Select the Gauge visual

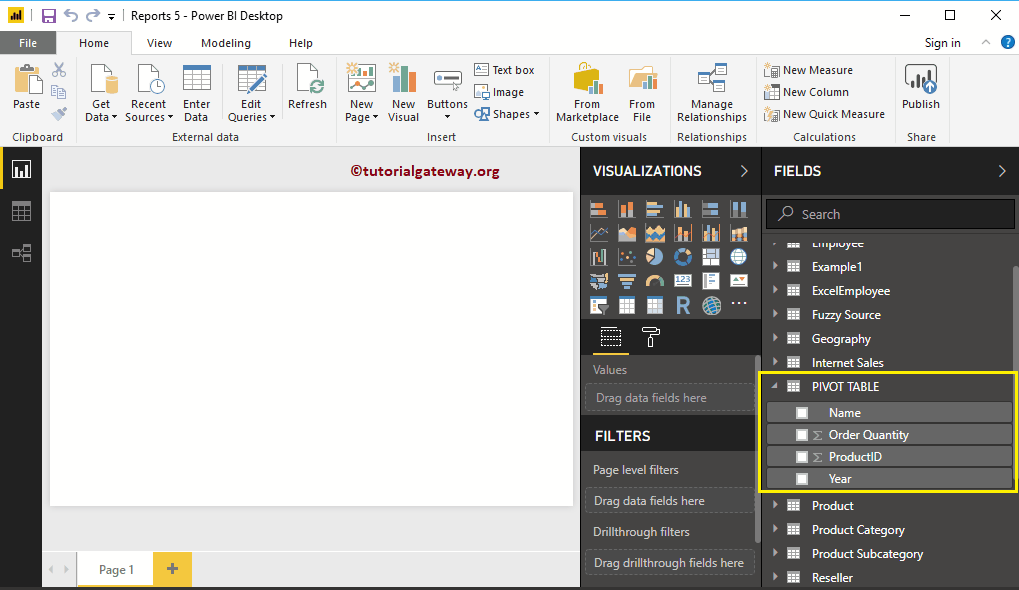(x=654, y=281)
